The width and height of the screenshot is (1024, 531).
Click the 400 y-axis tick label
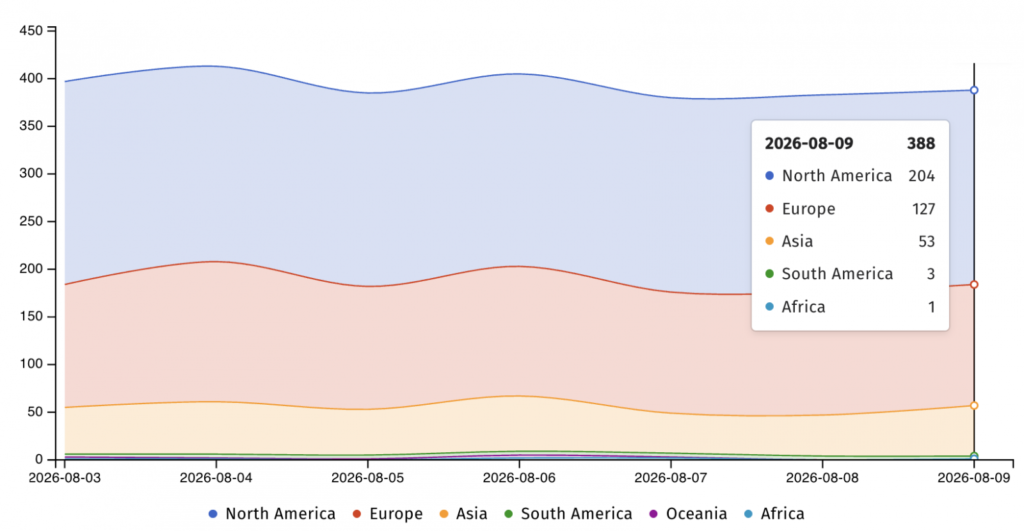31,78
